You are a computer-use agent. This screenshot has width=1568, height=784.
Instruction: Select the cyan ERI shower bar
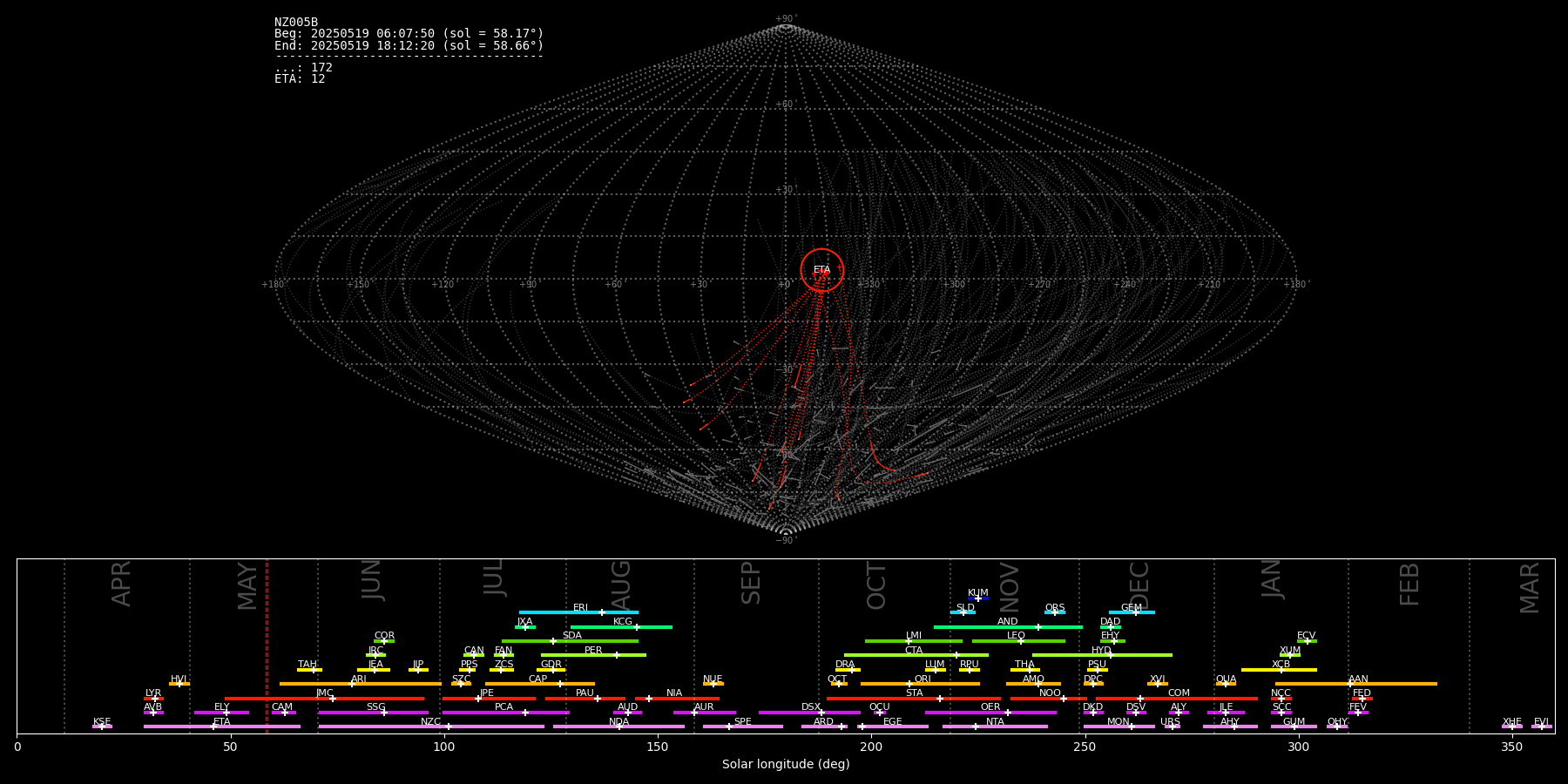click(578, 612)
